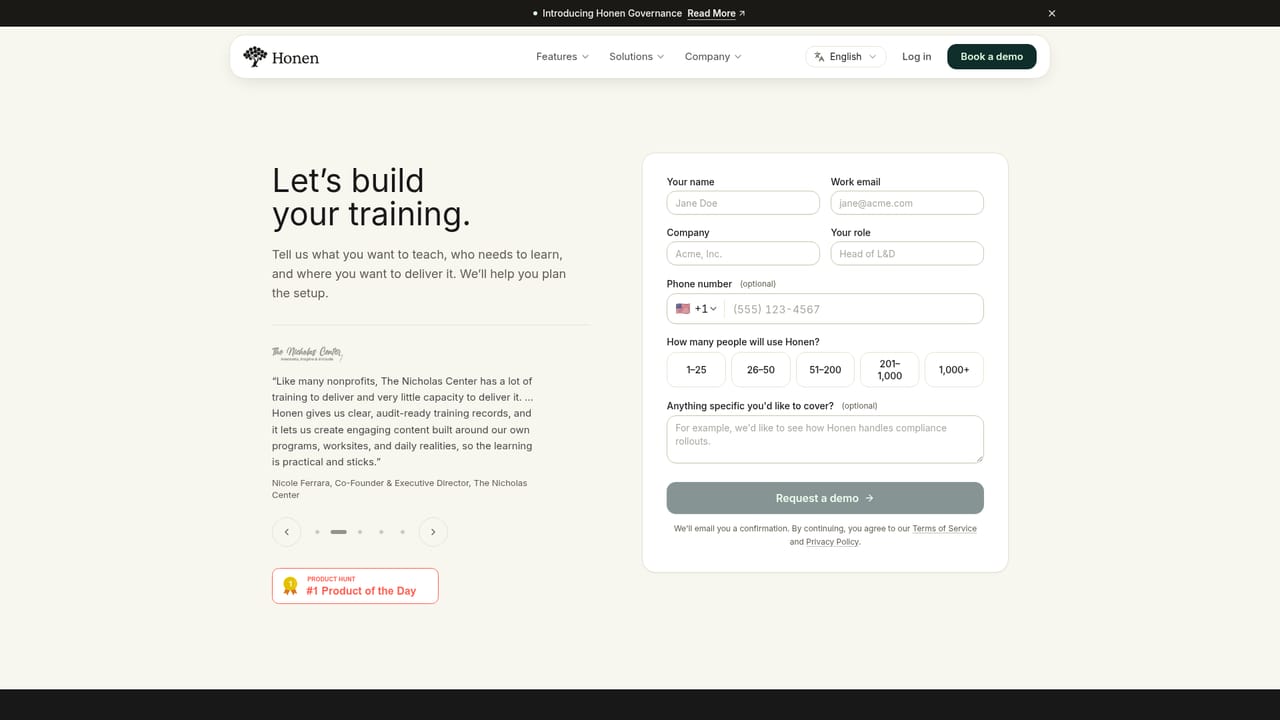Image resolution: width=1280 pixels, height=720 pixels.
Task: Click the Log in link
Action: pos(916,57)
